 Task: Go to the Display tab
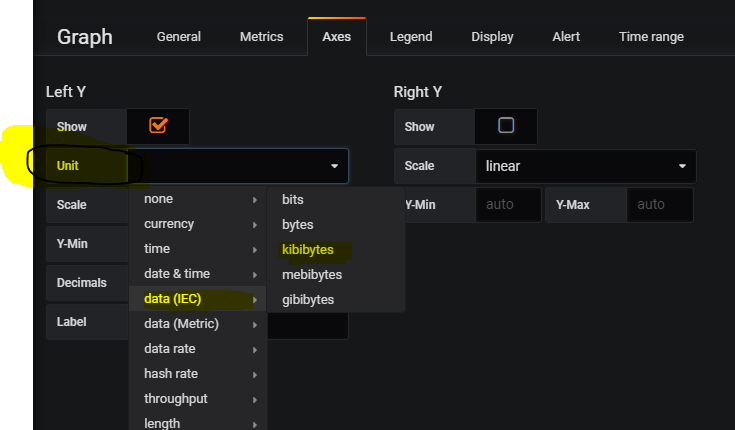click(492, 37)
